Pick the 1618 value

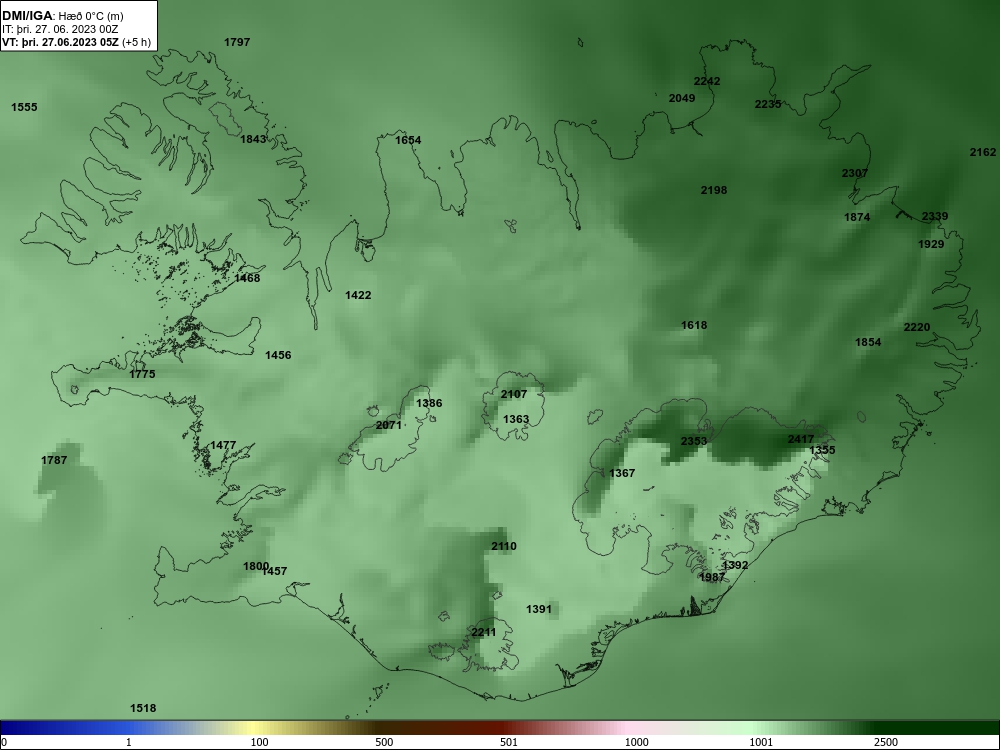[x=694, y=325]
